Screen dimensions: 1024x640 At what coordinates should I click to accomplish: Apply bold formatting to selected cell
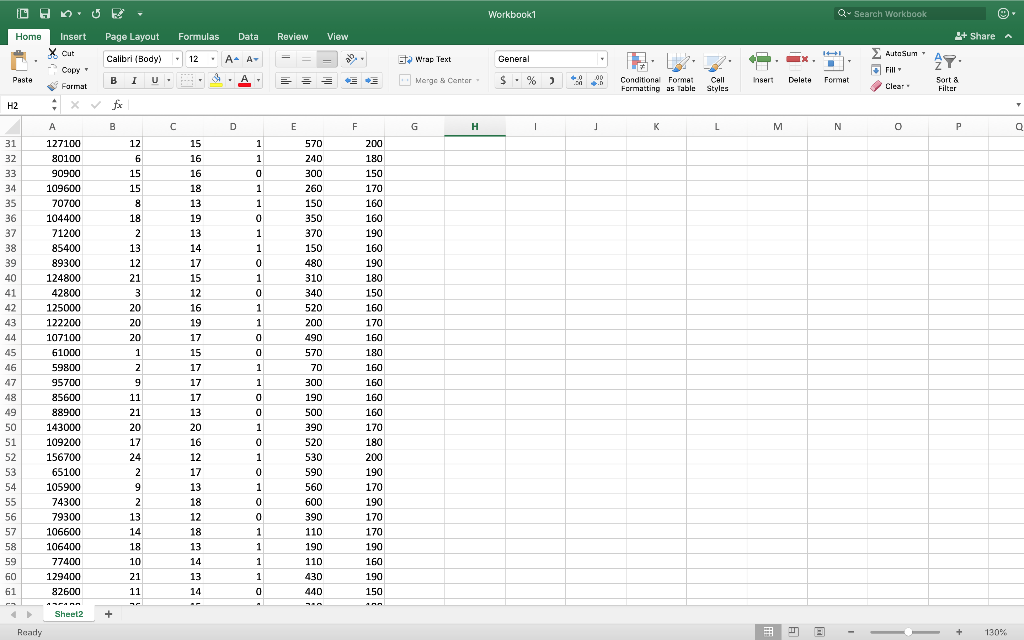coord(113,79)
